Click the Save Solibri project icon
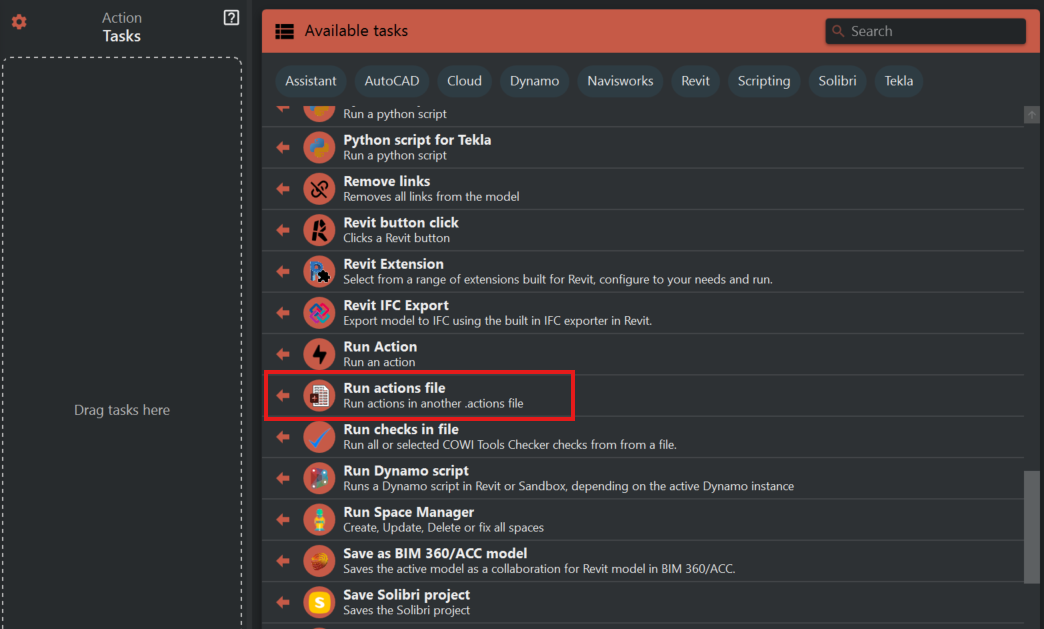 [x=319, y=602]
